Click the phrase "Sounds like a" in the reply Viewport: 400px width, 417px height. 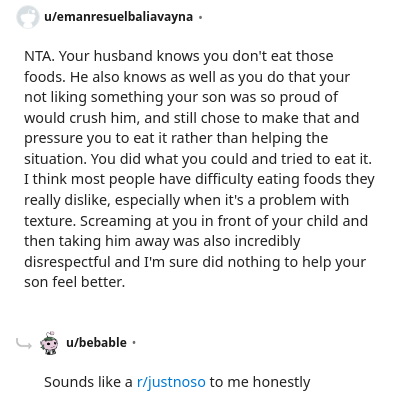[x=88, y=382]
